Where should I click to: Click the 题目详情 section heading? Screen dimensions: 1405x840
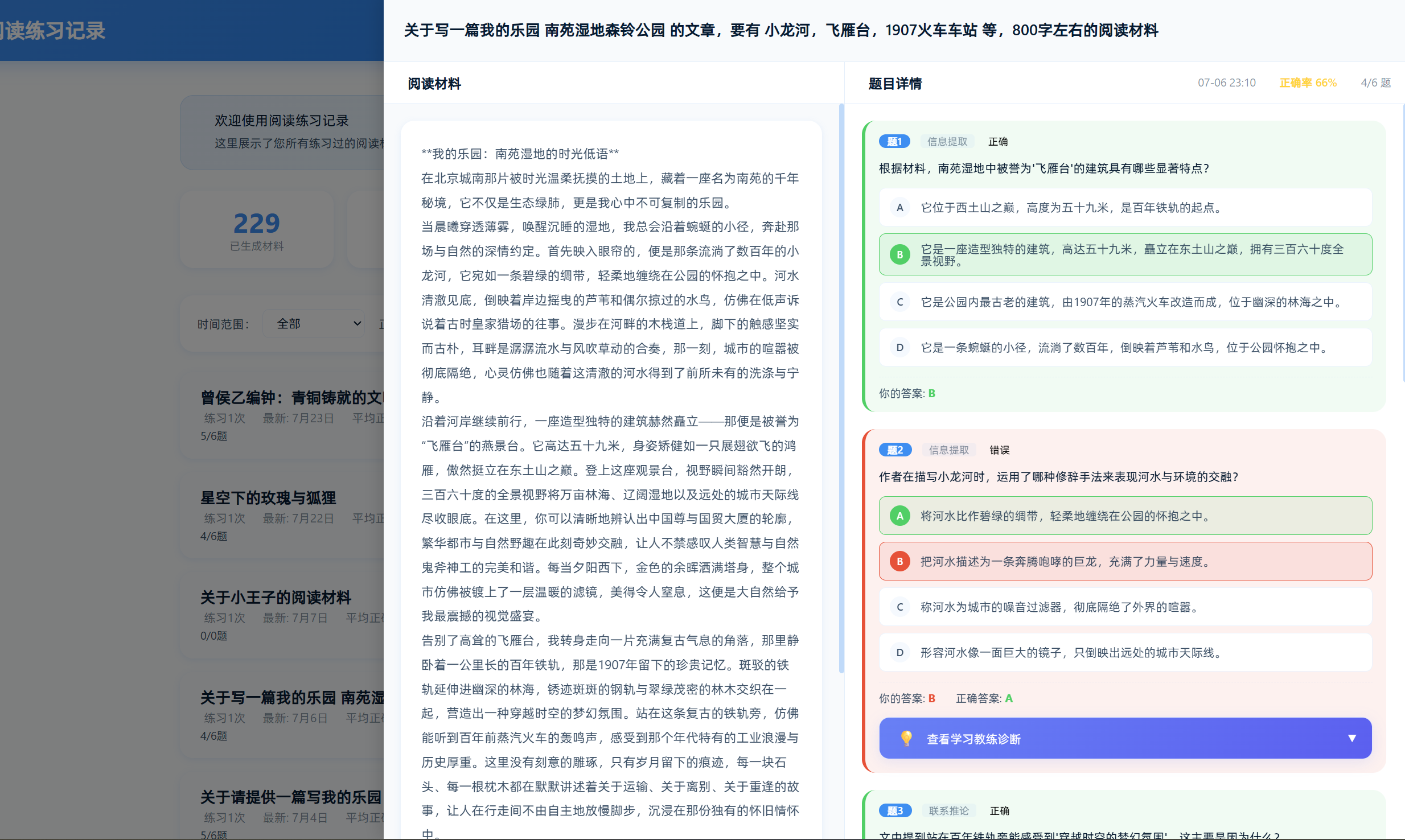point(895,84)
